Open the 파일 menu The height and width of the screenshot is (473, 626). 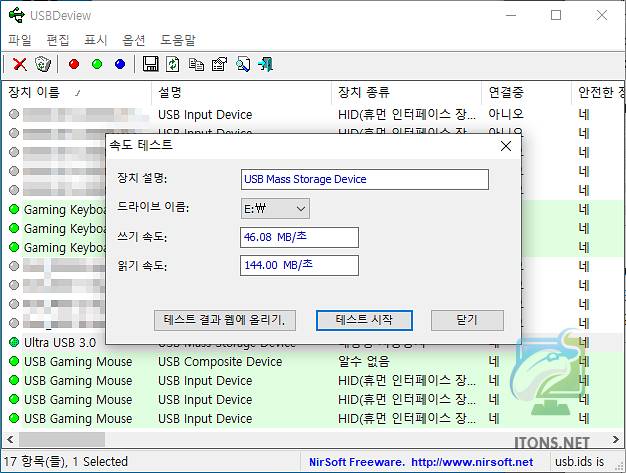pyautogui.click(x=20, y=40)
